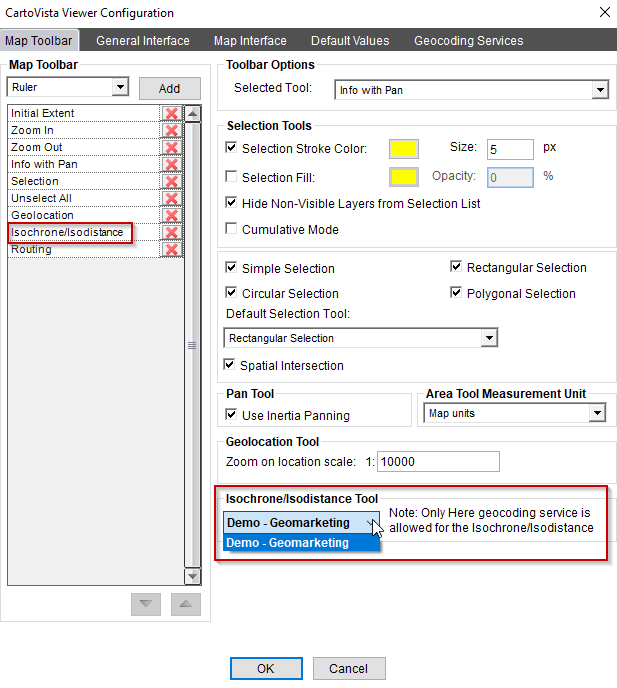Click the Opacity input field
This screenshot has height=688, width=617.
510,177
